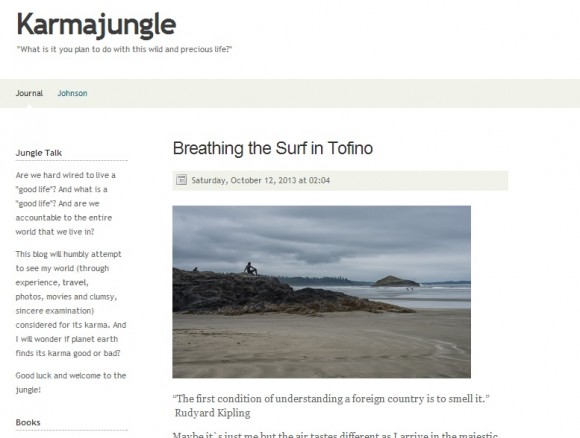Click the Rudyard Kipling attribution line
The height and width of the screenshot is (438, 580).
point(212,413)
